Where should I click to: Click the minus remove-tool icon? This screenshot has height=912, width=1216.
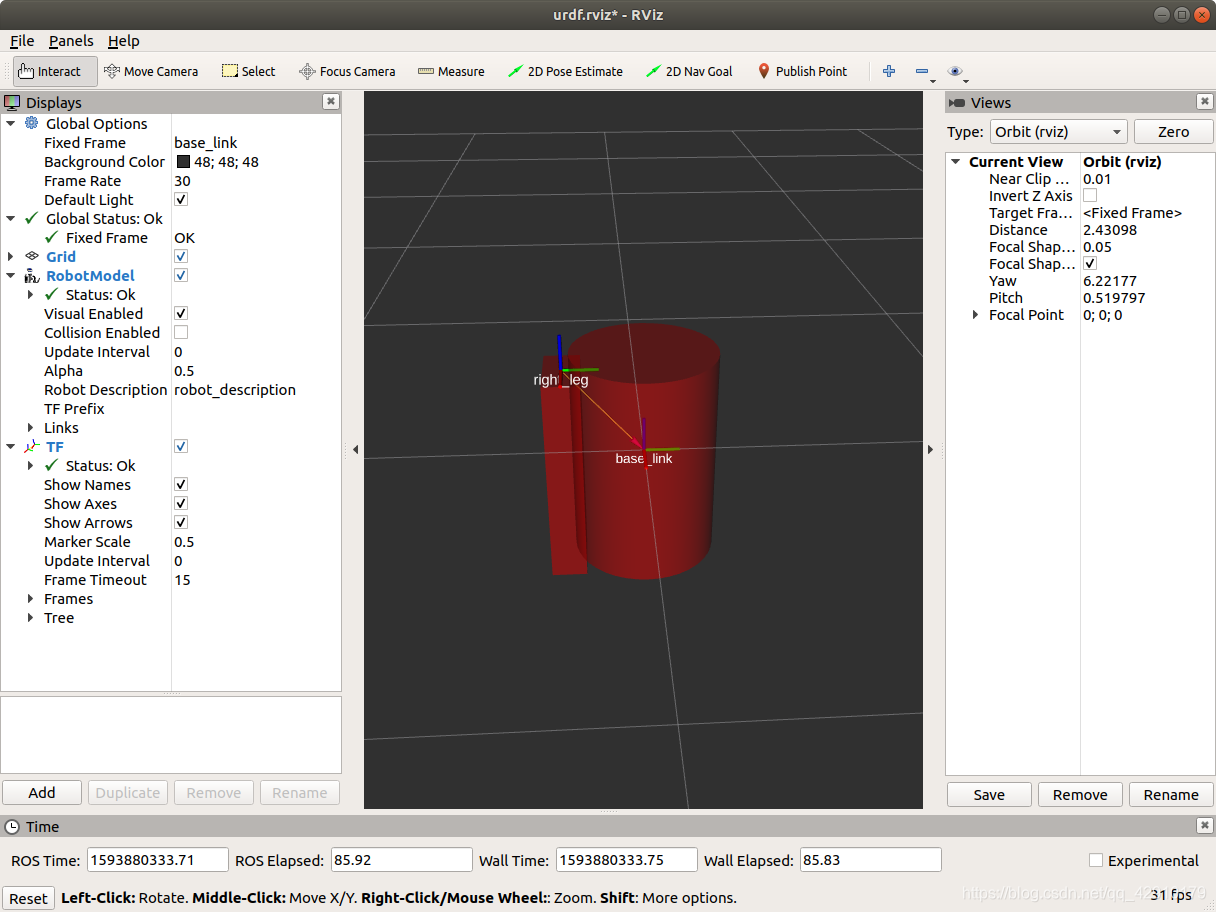coord(922,71)
